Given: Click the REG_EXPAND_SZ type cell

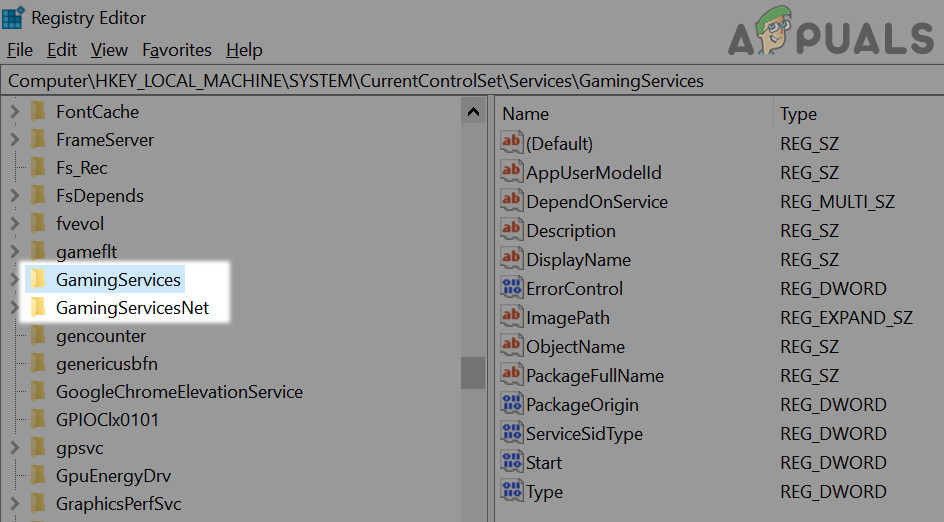Looking at the screenshot, I should (846, 317).
